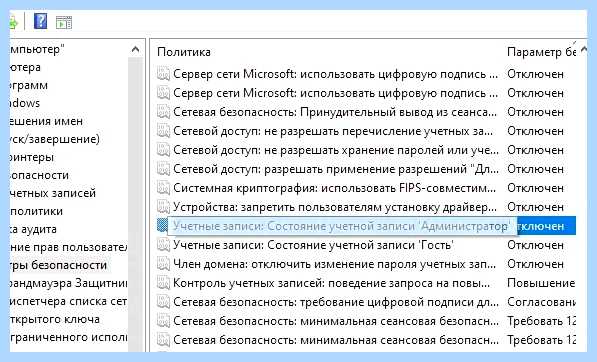The height and width of the screenshot is (362, 597).
Task: Select policy 'Учетные записи: Состояние учетной записи Гость'
Action: (313, 245)
